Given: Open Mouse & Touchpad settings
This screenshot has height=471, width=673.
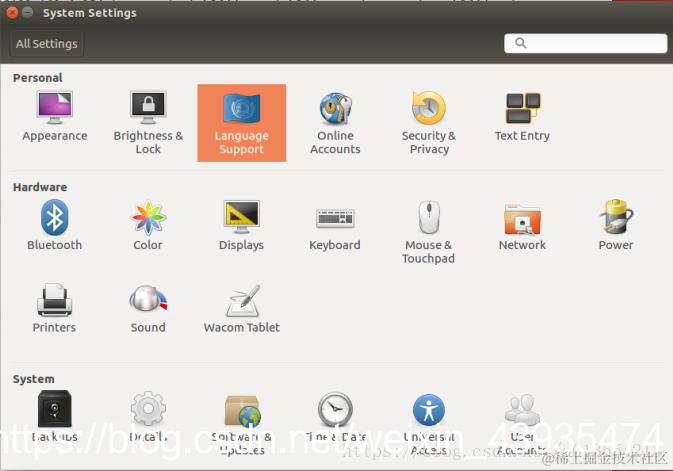Looking at the screenshot, I should click(429, 232).
